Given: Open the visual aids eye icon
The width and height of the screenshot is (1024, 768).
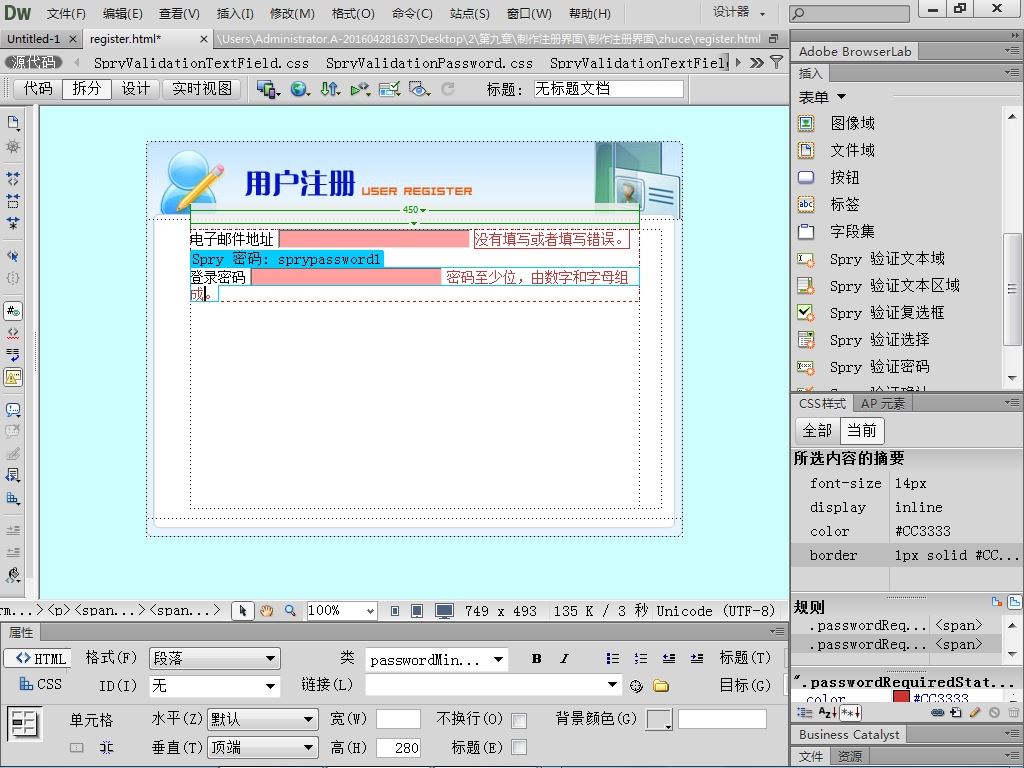Looking at the screenshot, I should tap(419, 89).
